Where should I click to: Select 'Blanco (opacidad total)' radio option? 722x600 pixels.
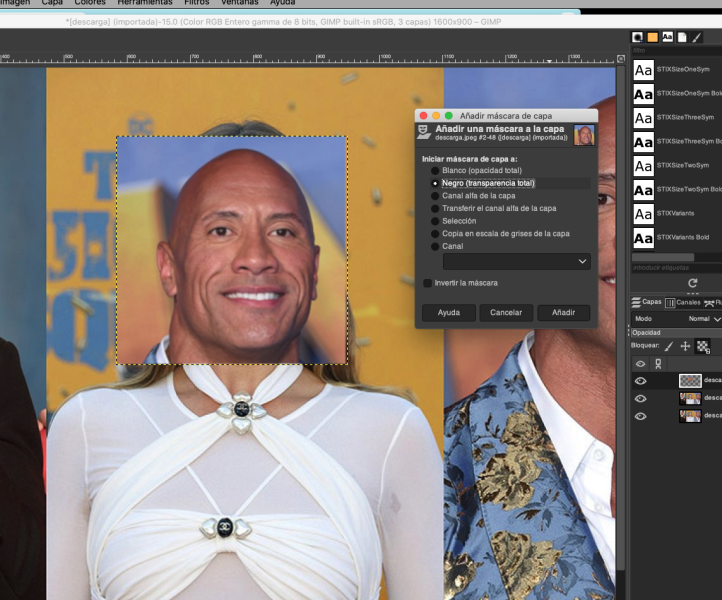[434, 171]
